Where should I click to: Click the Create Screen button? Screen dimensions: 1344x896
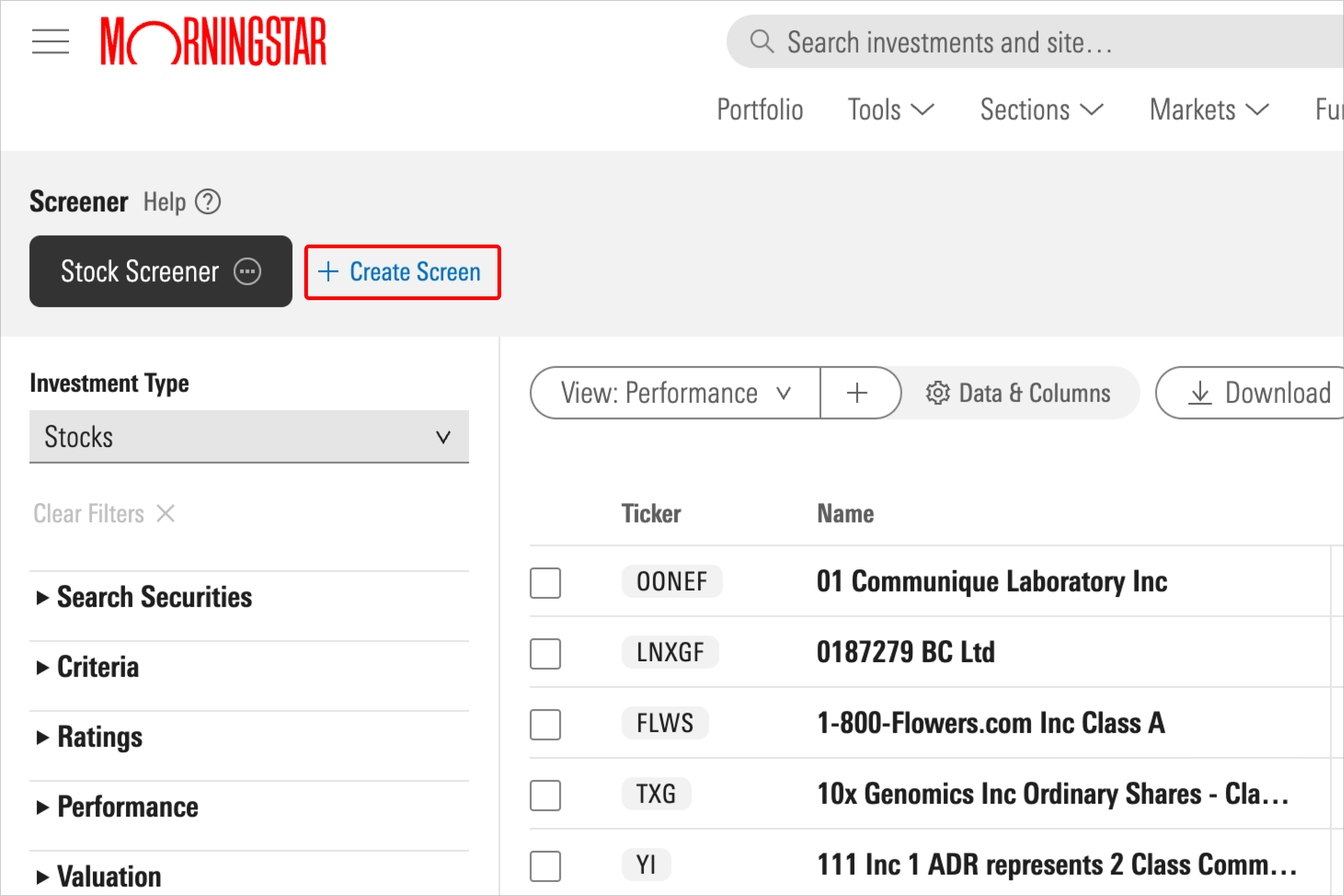[402, 272]
